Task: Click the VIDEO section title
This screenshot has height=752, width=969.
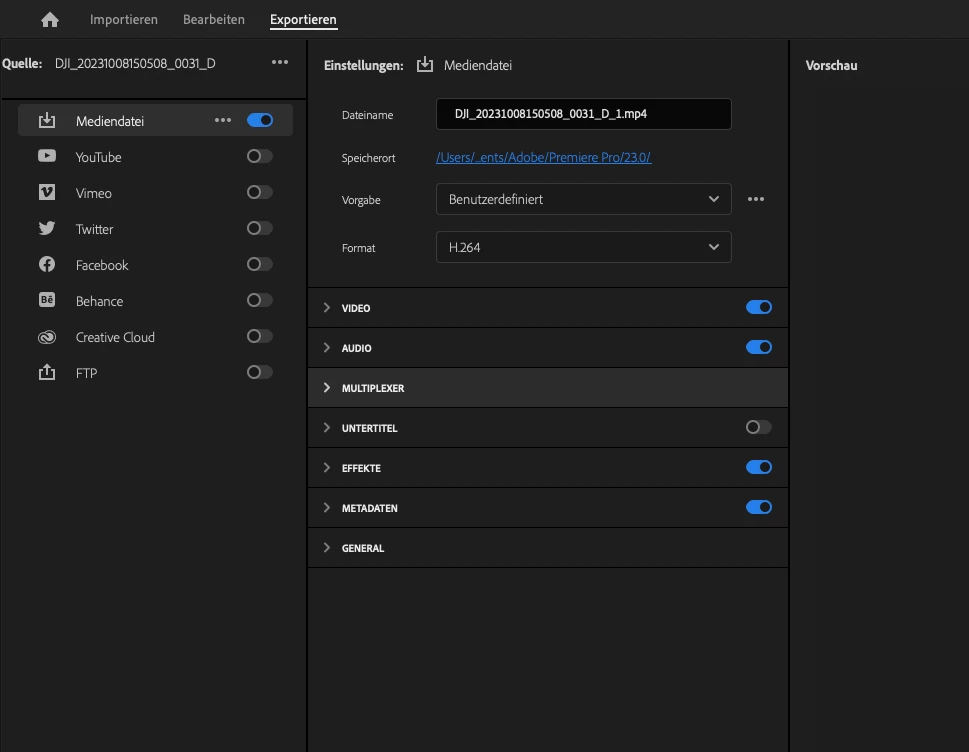Action: pos(356,308)
